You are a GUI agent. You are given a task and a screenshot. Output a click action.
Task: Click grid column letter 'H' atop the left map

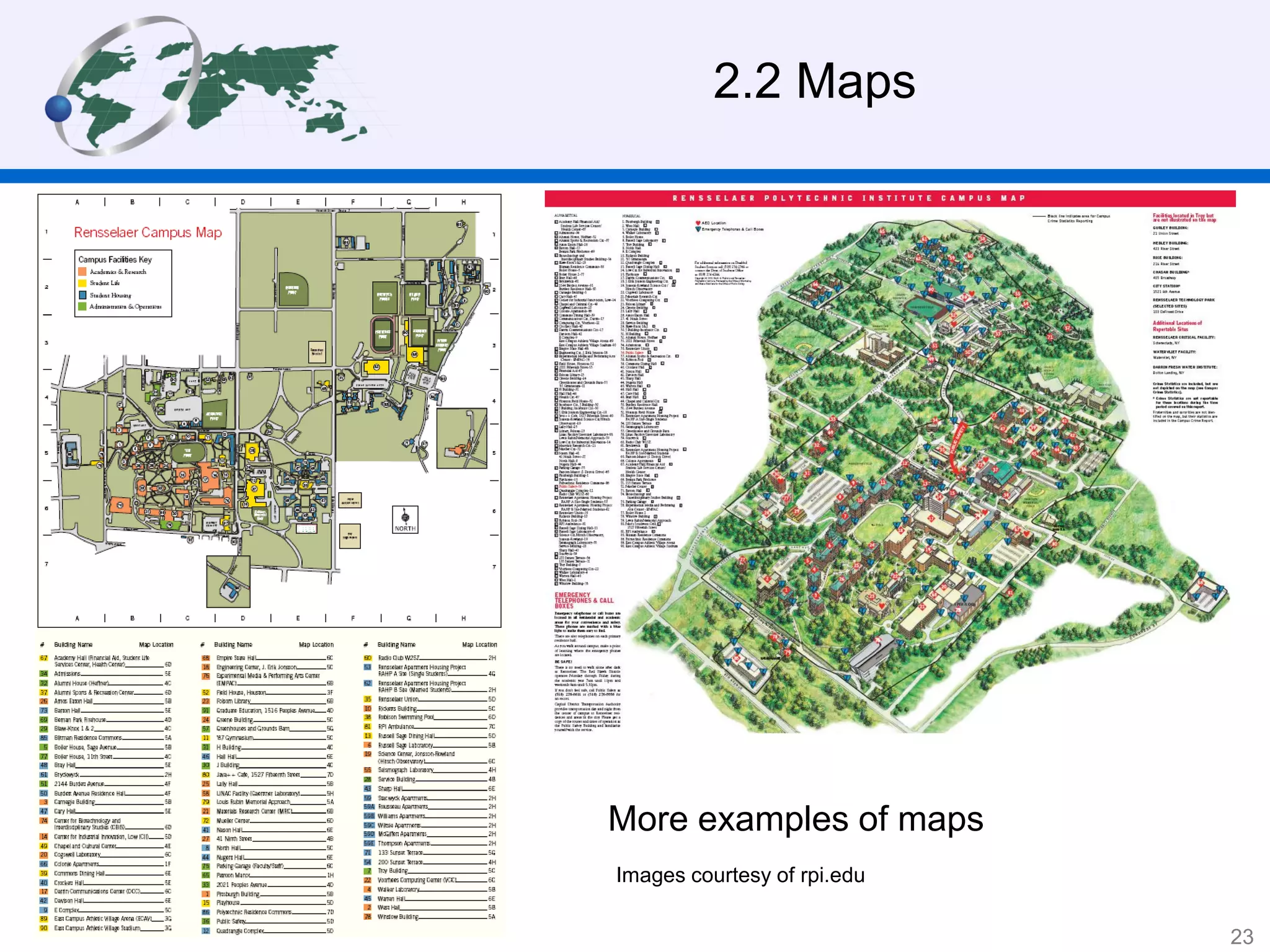[463, 202]
